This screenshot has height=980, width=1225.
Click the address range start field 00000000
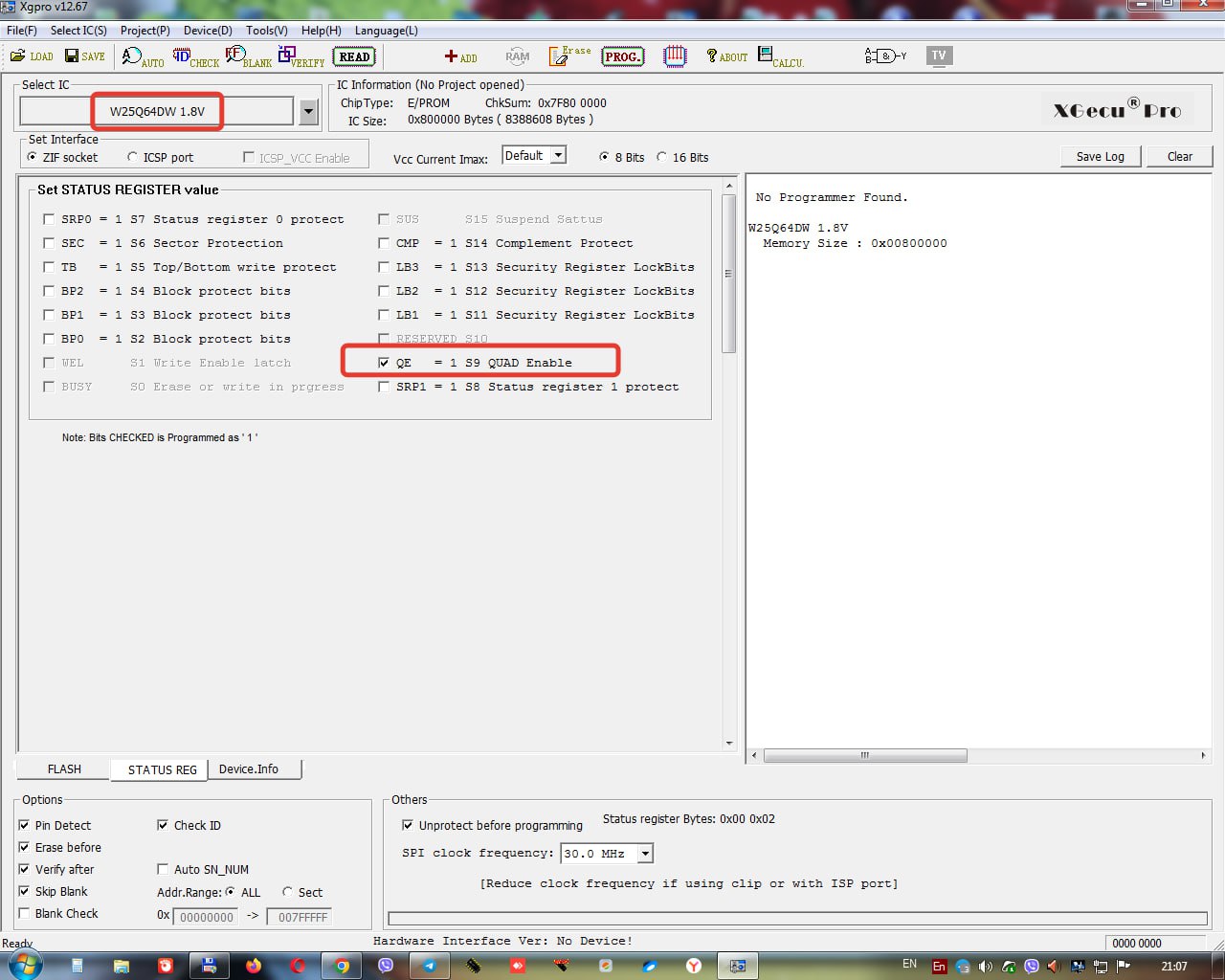(x=207, y=917)
